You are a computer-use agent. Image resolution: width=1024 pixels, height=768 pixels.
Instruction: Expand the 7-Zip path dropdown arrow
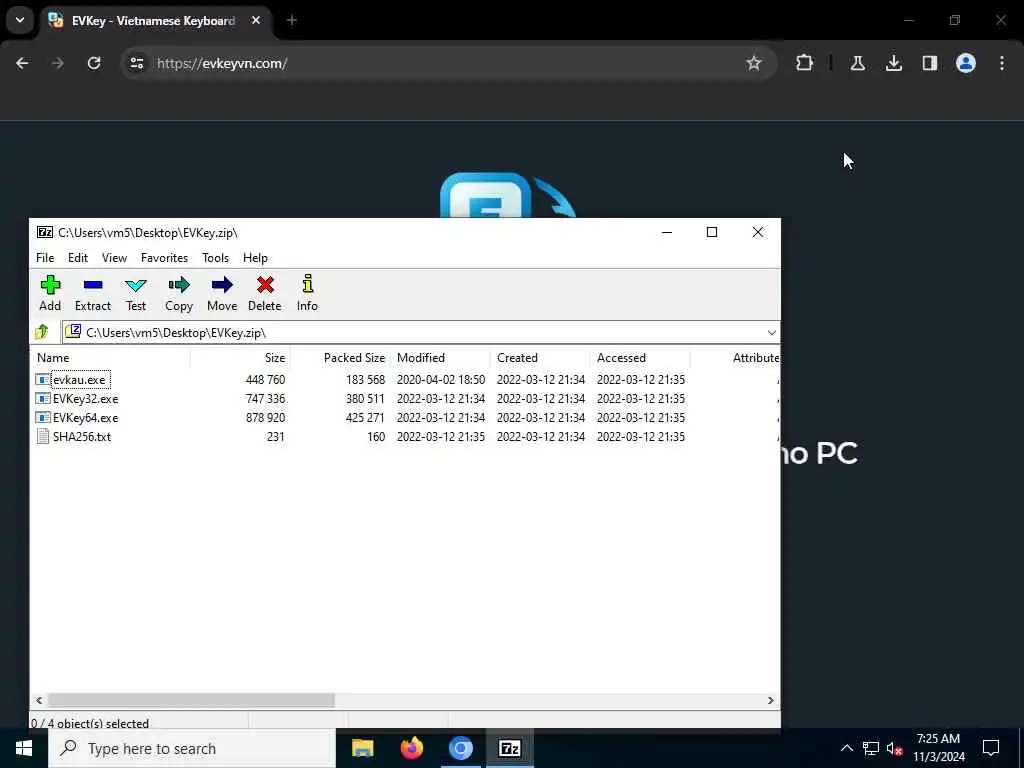[771, 332]
